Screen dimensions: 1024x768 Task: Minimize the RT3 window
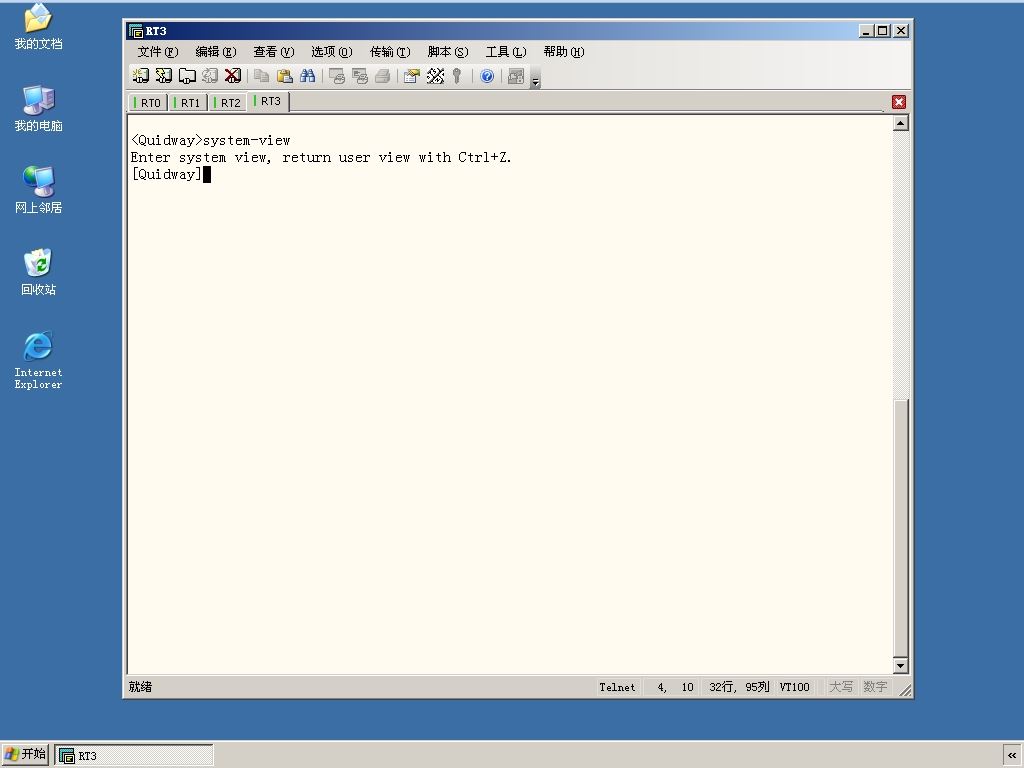point(866,31)
